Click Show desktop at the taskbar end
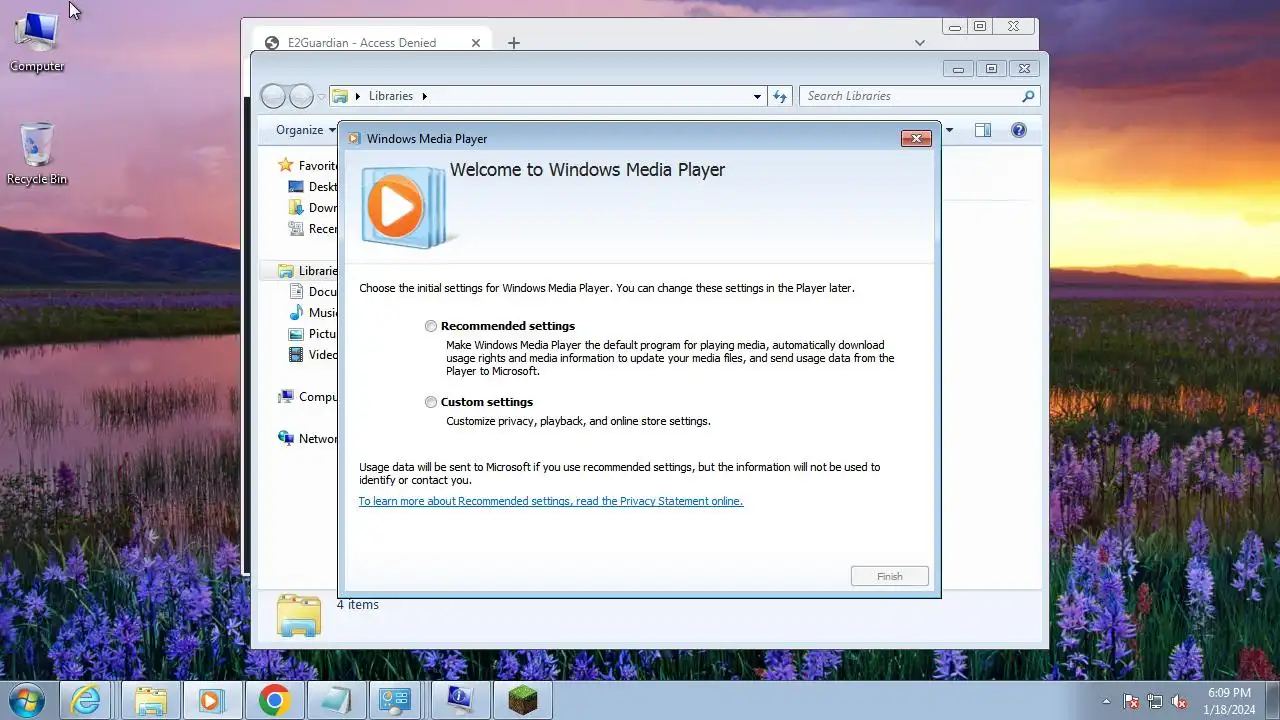Viewport: 1280px width, 720px height. [x=1272, y=700]
